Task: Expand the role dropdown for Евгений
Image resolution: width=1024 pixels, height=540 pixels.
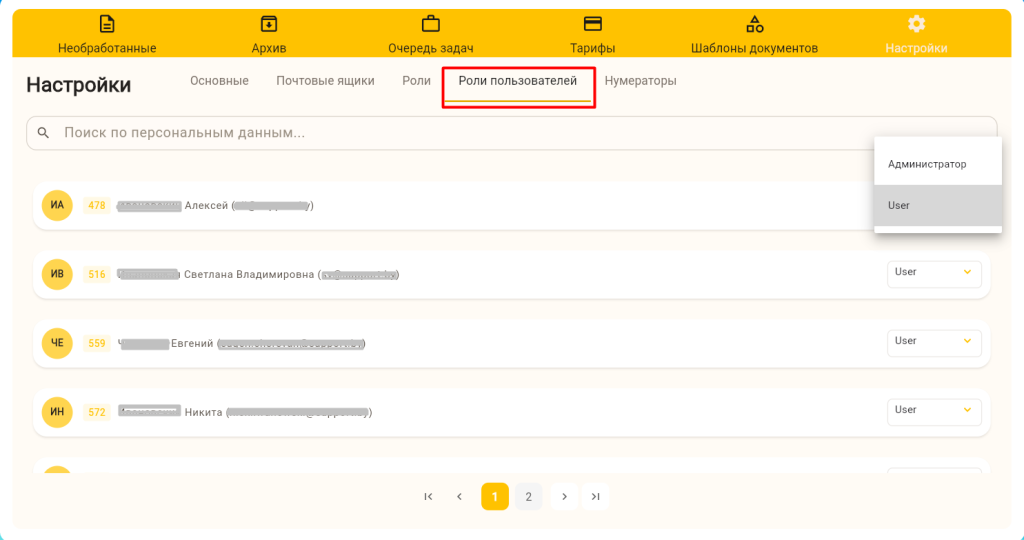Action: 934,342
